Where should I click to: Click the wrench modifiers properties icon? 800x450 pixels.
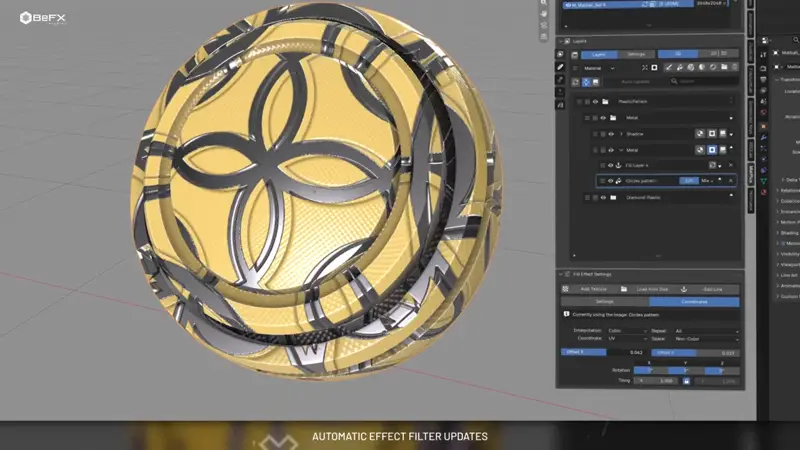[x=763, y=137]
